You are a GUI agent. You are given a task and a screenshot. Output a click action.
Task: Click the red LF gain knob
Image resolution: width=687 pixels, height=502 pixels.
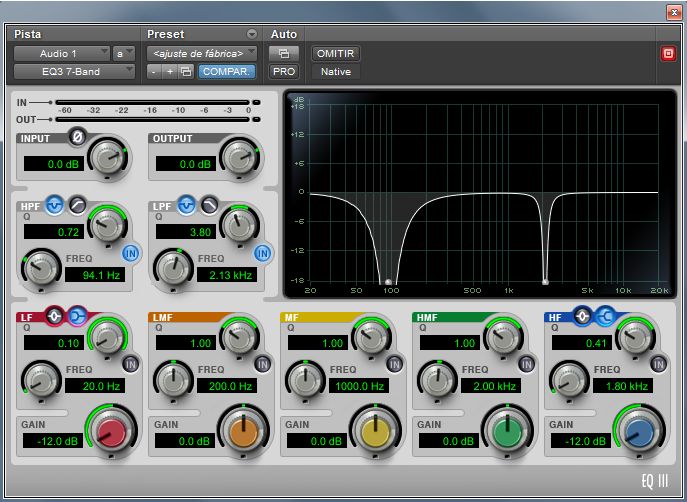[x=110, y=431]
